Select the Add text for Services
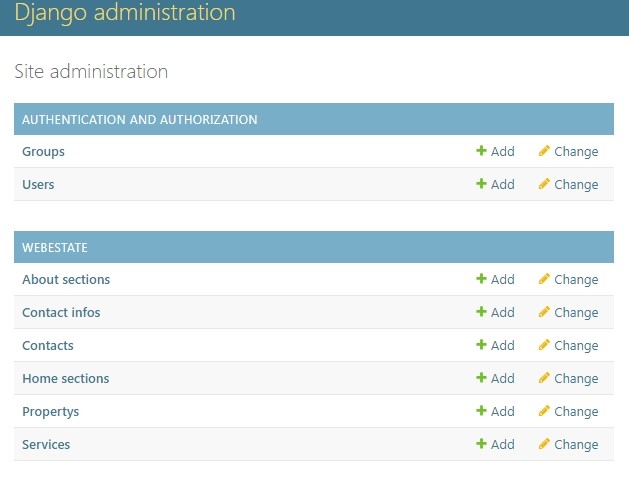Screen dimensions: 629x499 tap(503, 444)
